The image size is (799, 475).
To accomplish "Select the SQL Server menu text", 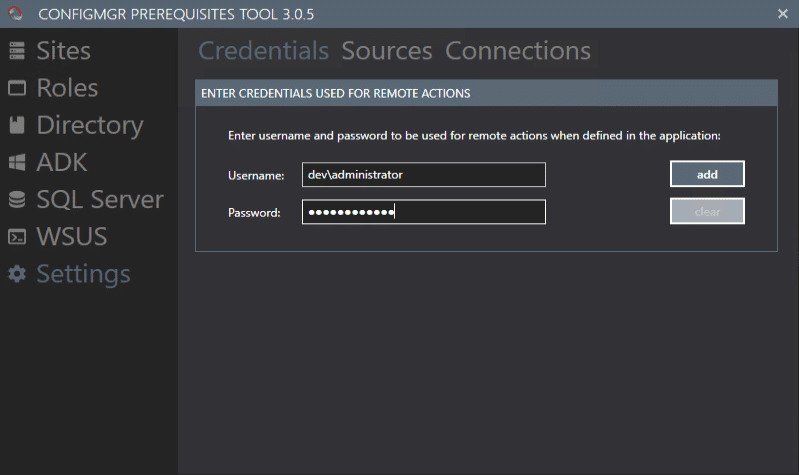I will click(99, 200).
